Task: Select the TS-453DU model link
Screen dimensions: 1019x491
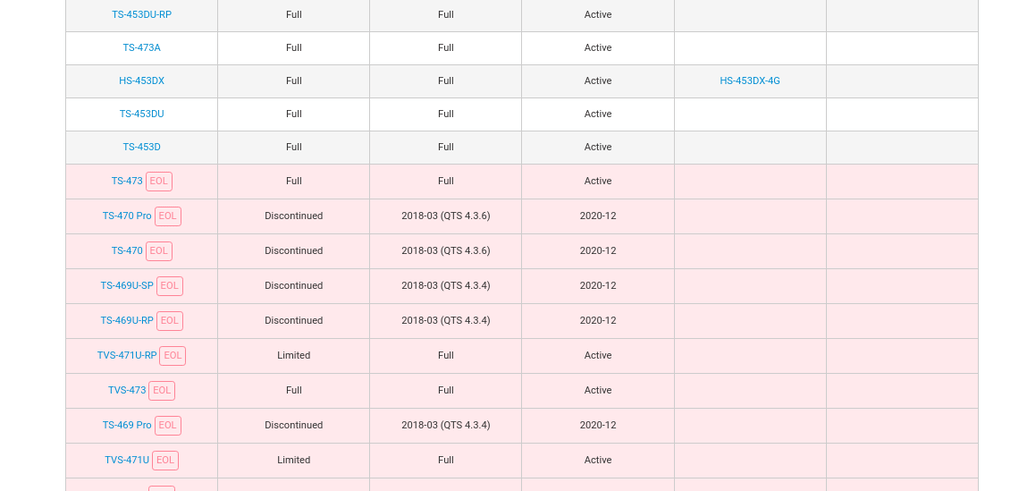Action: pyautogui.click(x=141, y=114)
